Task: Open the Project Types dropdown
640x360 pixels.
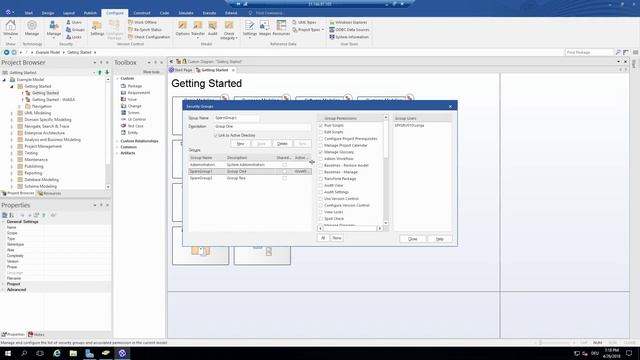Action: tap(308, 30)
